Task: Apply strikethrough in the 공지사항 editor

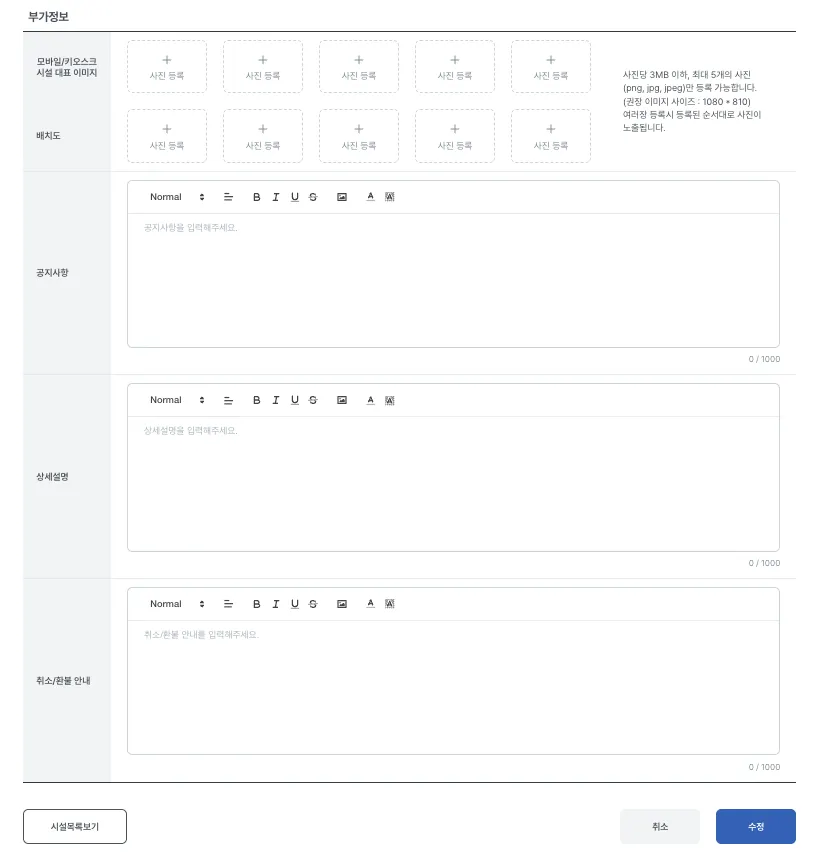Action: pos(313,197)
